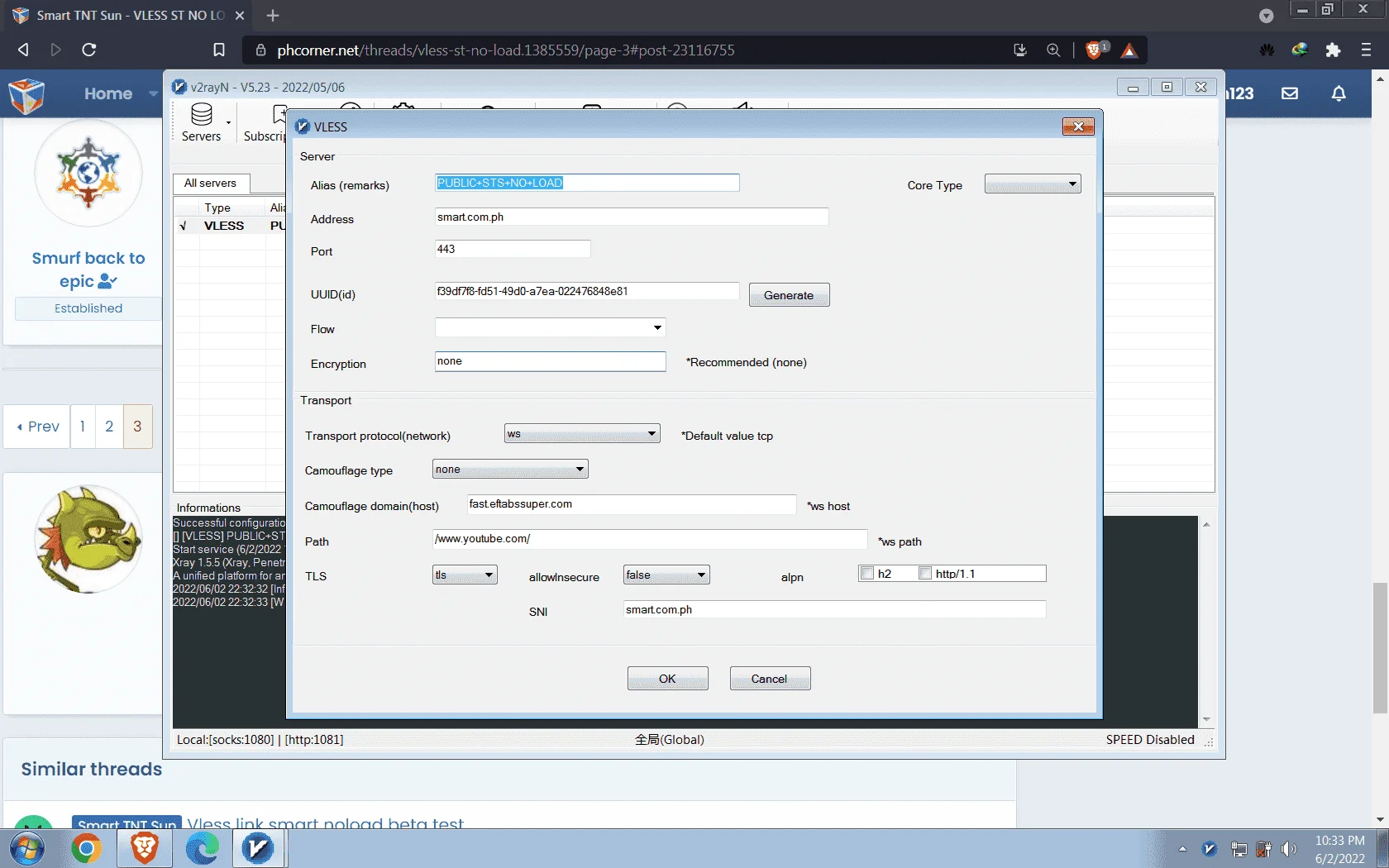Open the Windows Start button
The image size is (1389, 868).
pos(27,849)
